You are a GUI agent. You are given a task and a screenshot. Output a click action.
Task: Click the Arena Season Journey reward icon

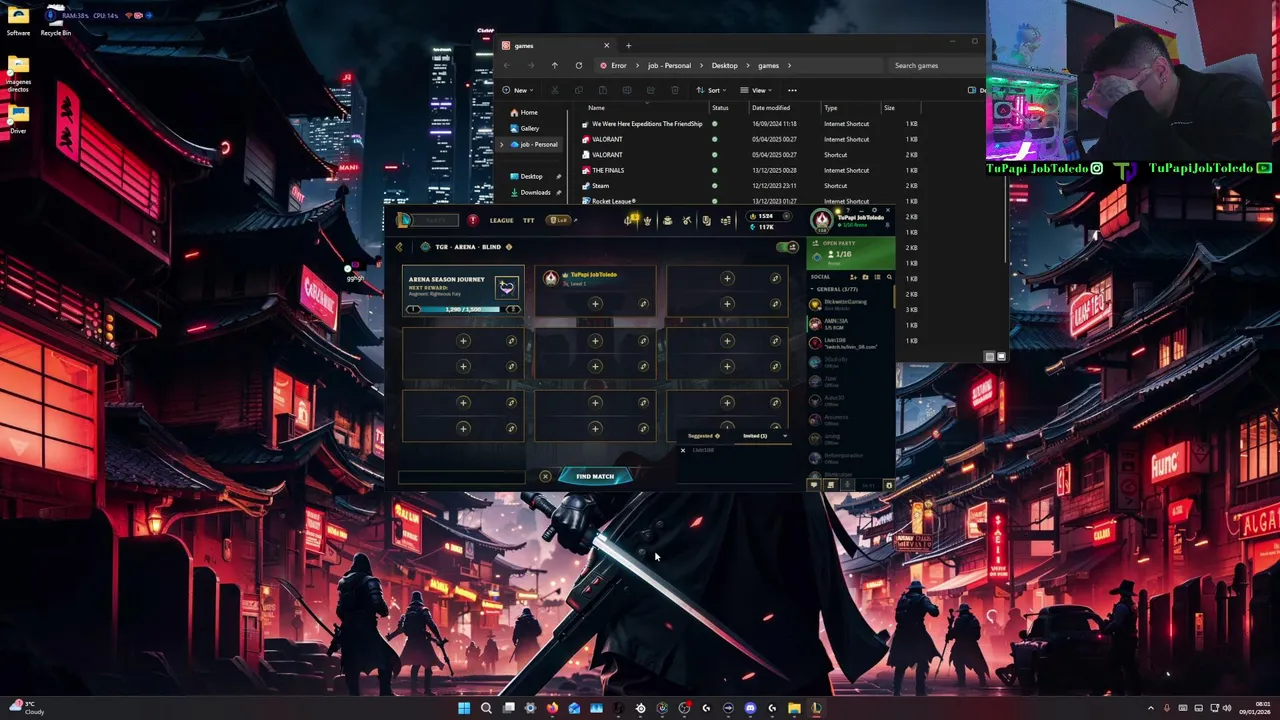pyautogui.click(x=507, y=287)
